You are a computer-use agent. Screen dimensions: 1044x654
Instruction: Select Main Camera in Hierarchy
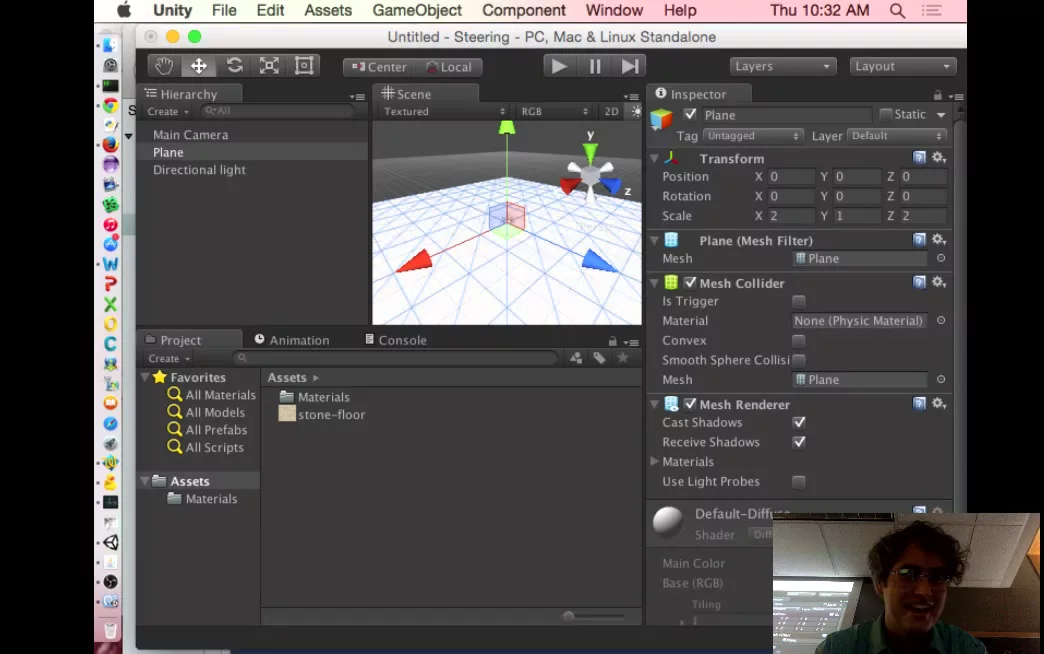pos(190,135)
